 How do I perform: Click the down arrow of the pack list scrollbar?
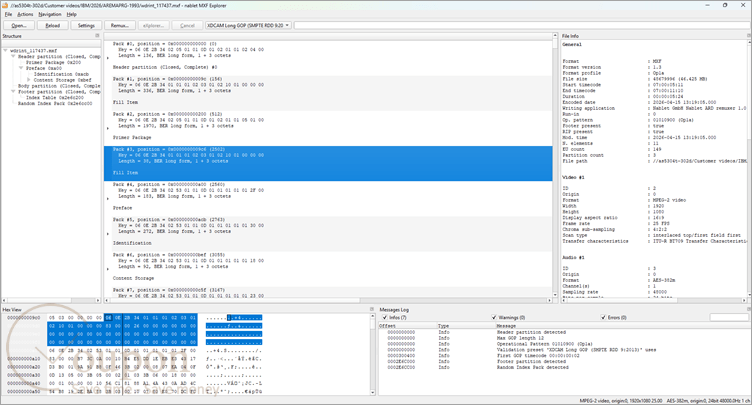click(x=555, y=294)
